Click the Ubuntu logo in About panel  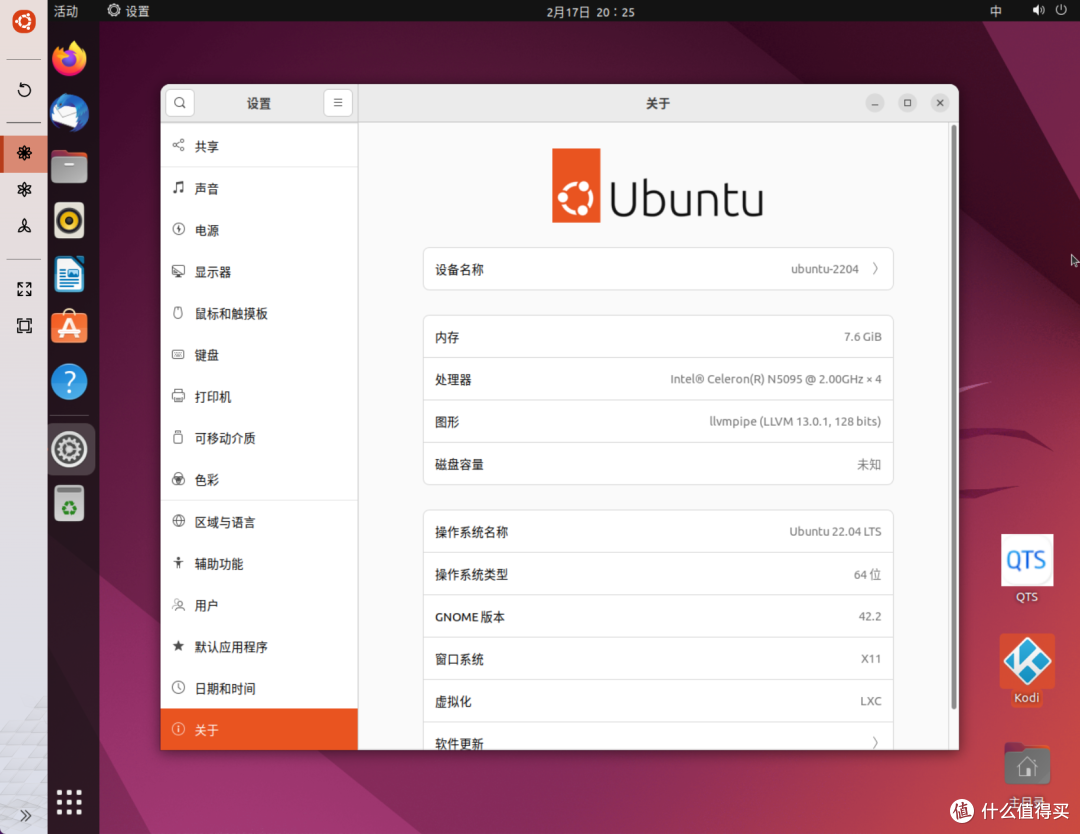tap(658, 185)
